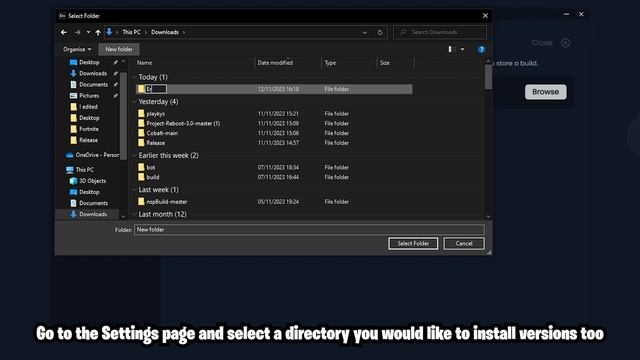Select Release folder in file list
Viewport: 640px width, 360px height.
[x=156, y=143]
